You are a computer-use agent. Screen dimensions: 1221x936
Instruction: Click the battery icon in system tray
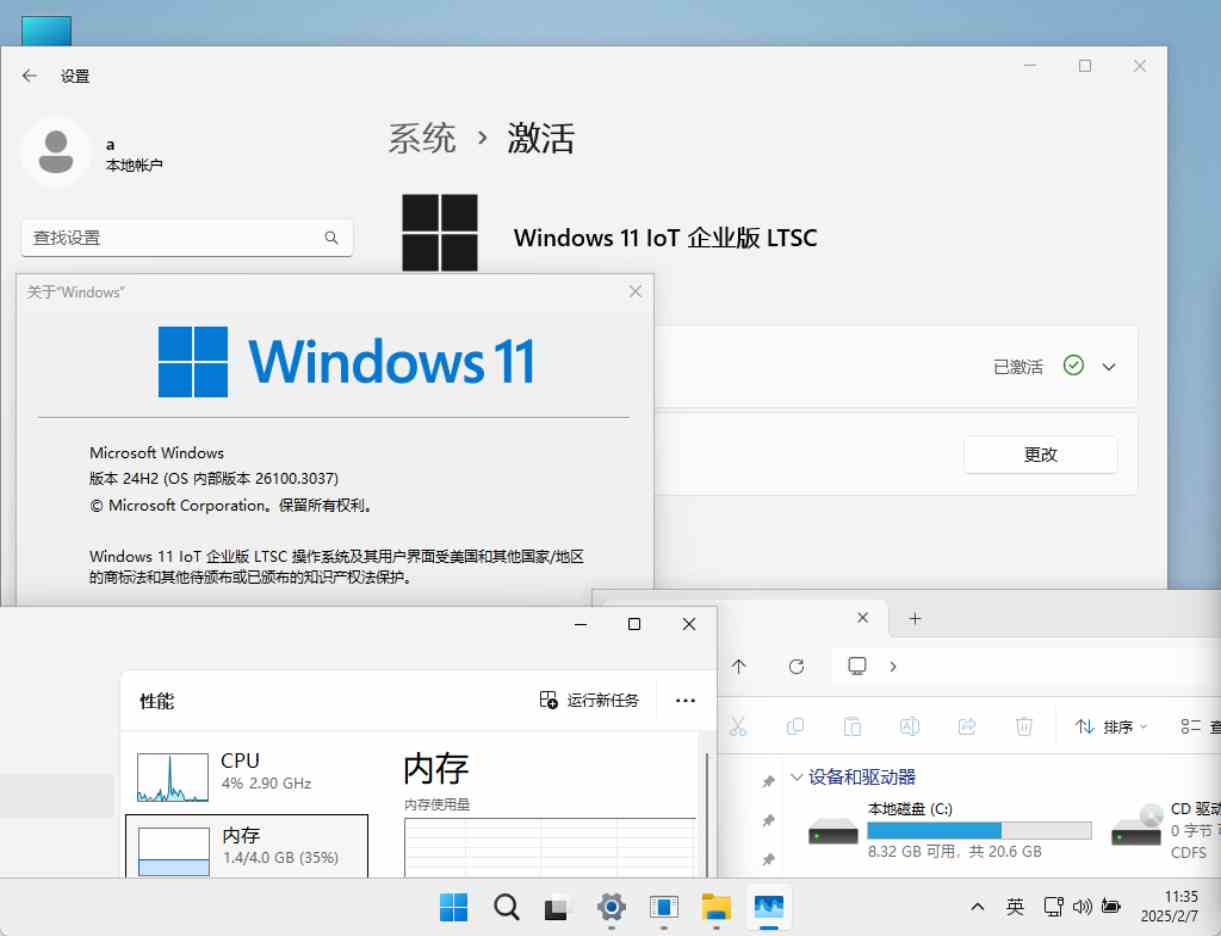[1110, 907]
